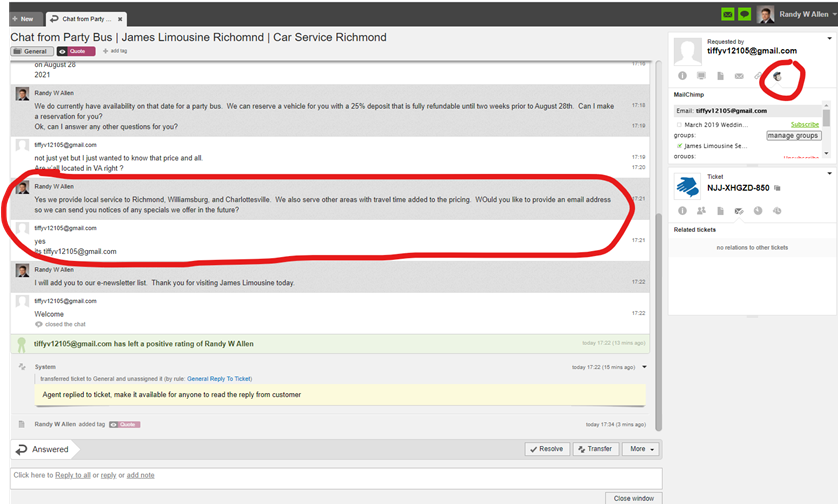This screenshot has height=504, width=838.
Task: Click conversation vertical scrollbar
Action: click(658, 321)
